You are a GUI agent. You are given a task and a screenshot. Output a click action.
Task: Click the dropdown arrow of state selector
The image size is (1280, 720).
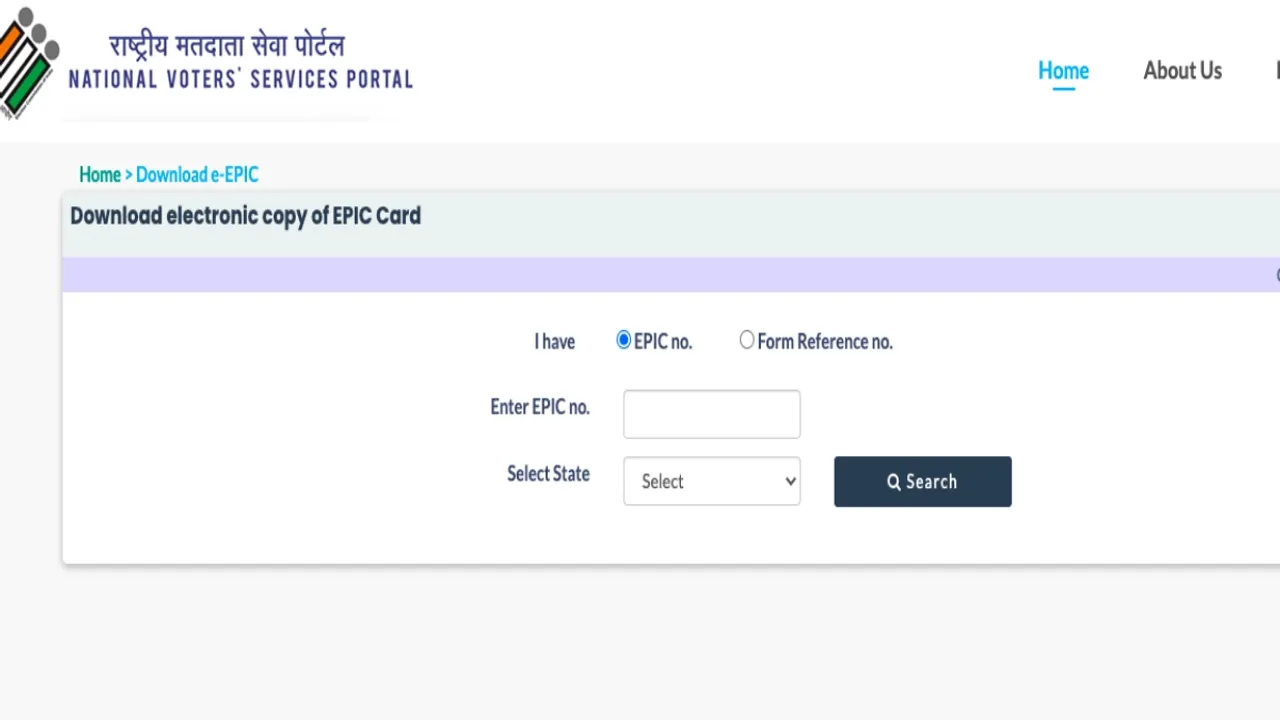(790, 481)
